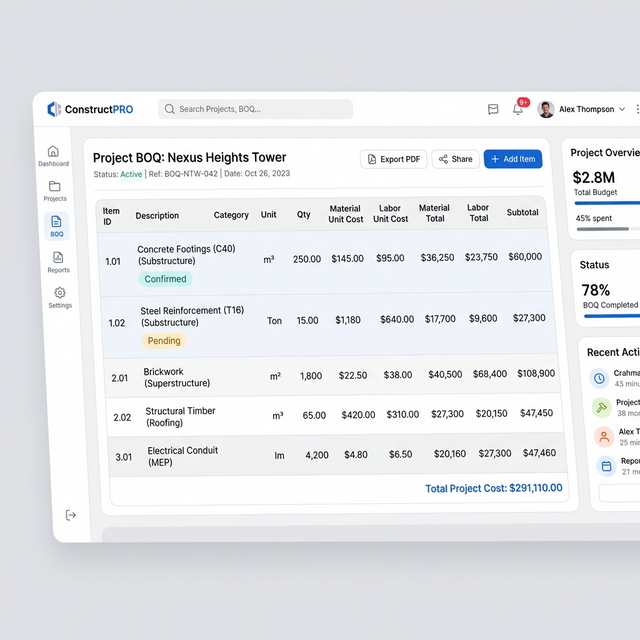
Task: Click the Export PDF button
Action: tap(393, 159)
